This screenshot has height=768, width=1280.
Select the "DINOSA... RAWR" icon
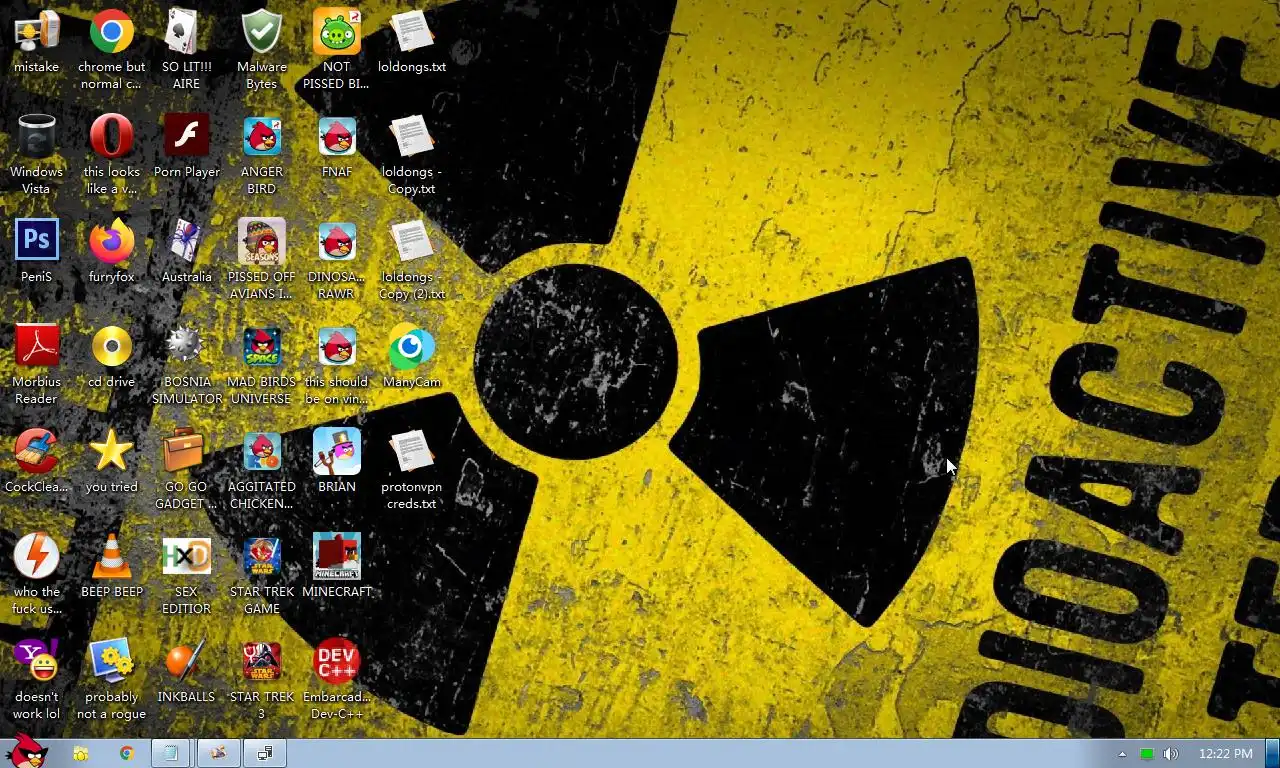tap(336, 260)
